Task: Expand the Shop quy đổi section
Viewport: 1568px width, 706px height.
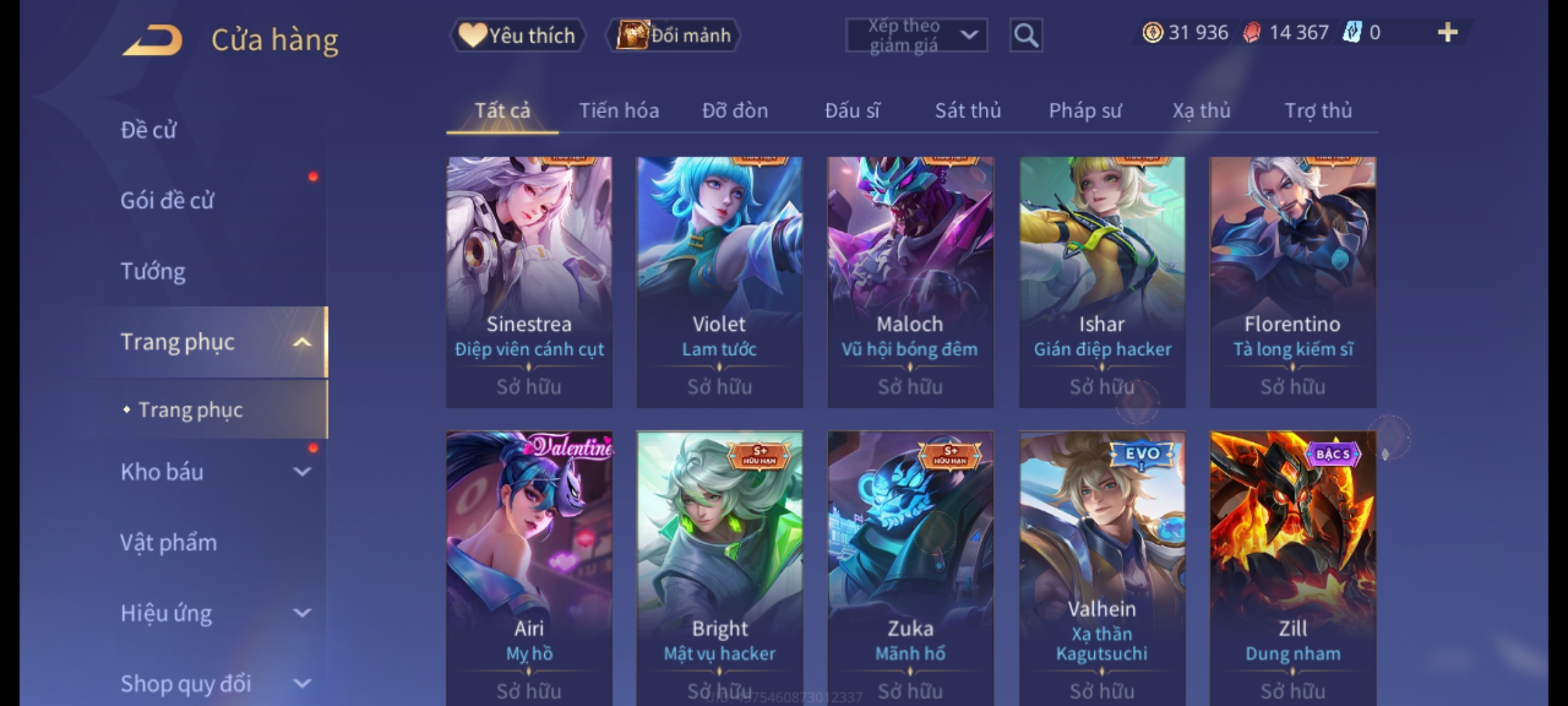Action: click(302, 684)
